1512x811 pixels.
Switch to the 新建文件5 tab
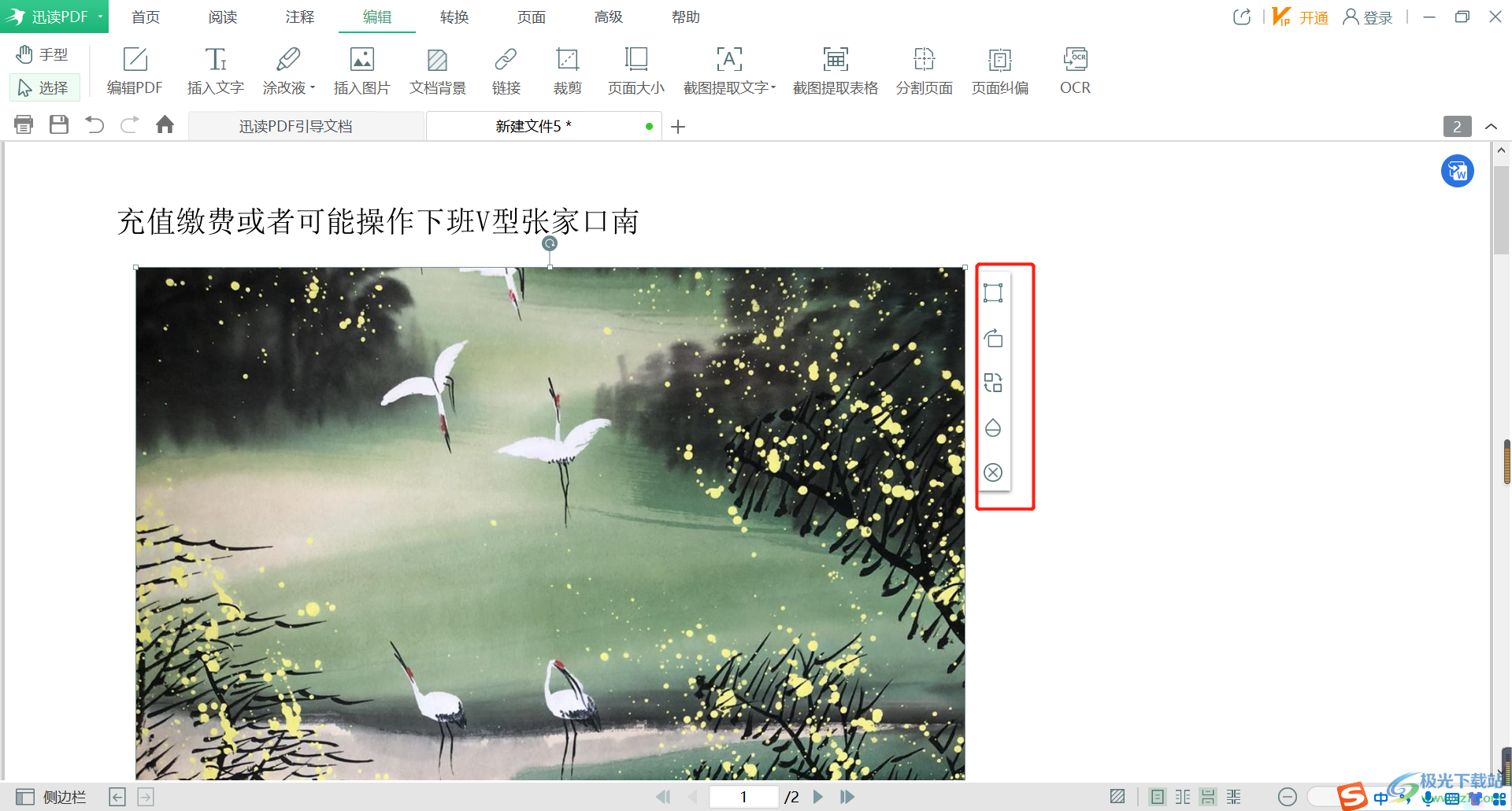point(543,126)
